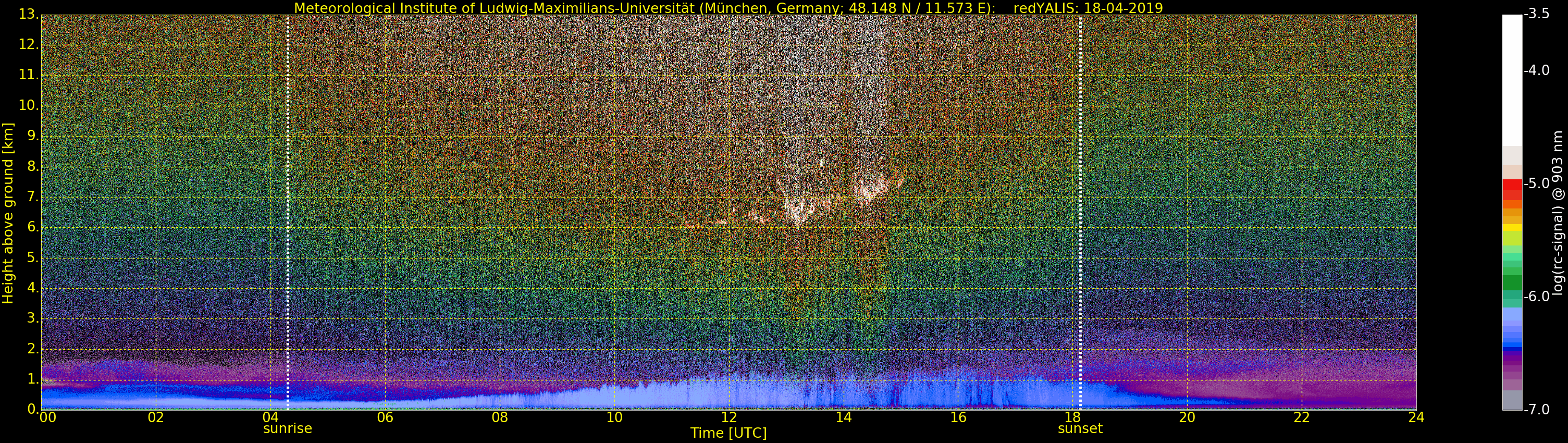The width and height of the screenshot is (1568, 443).
Task: Click the white dotted sunrise marker line
Action: (287, 212)
